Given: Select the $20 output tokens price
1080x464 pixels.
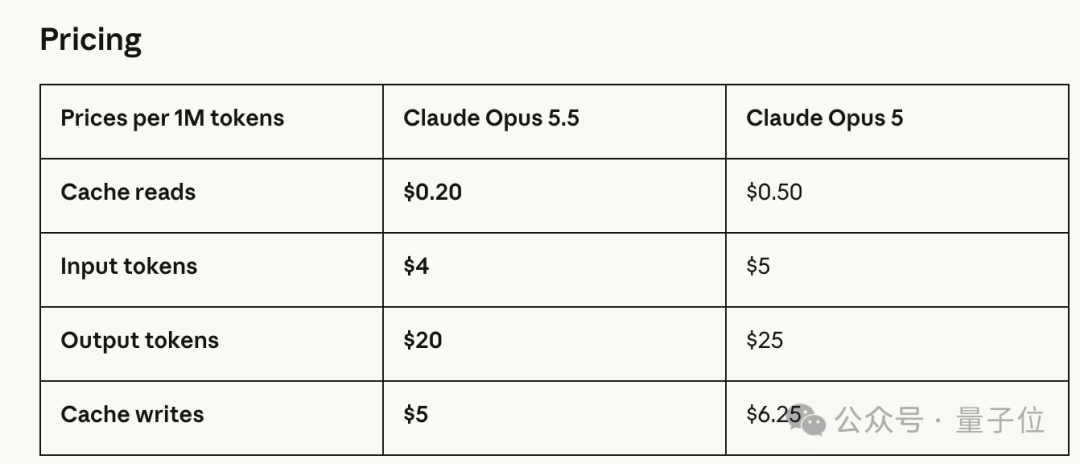Looking at the screenshot, I should [423, 340].
